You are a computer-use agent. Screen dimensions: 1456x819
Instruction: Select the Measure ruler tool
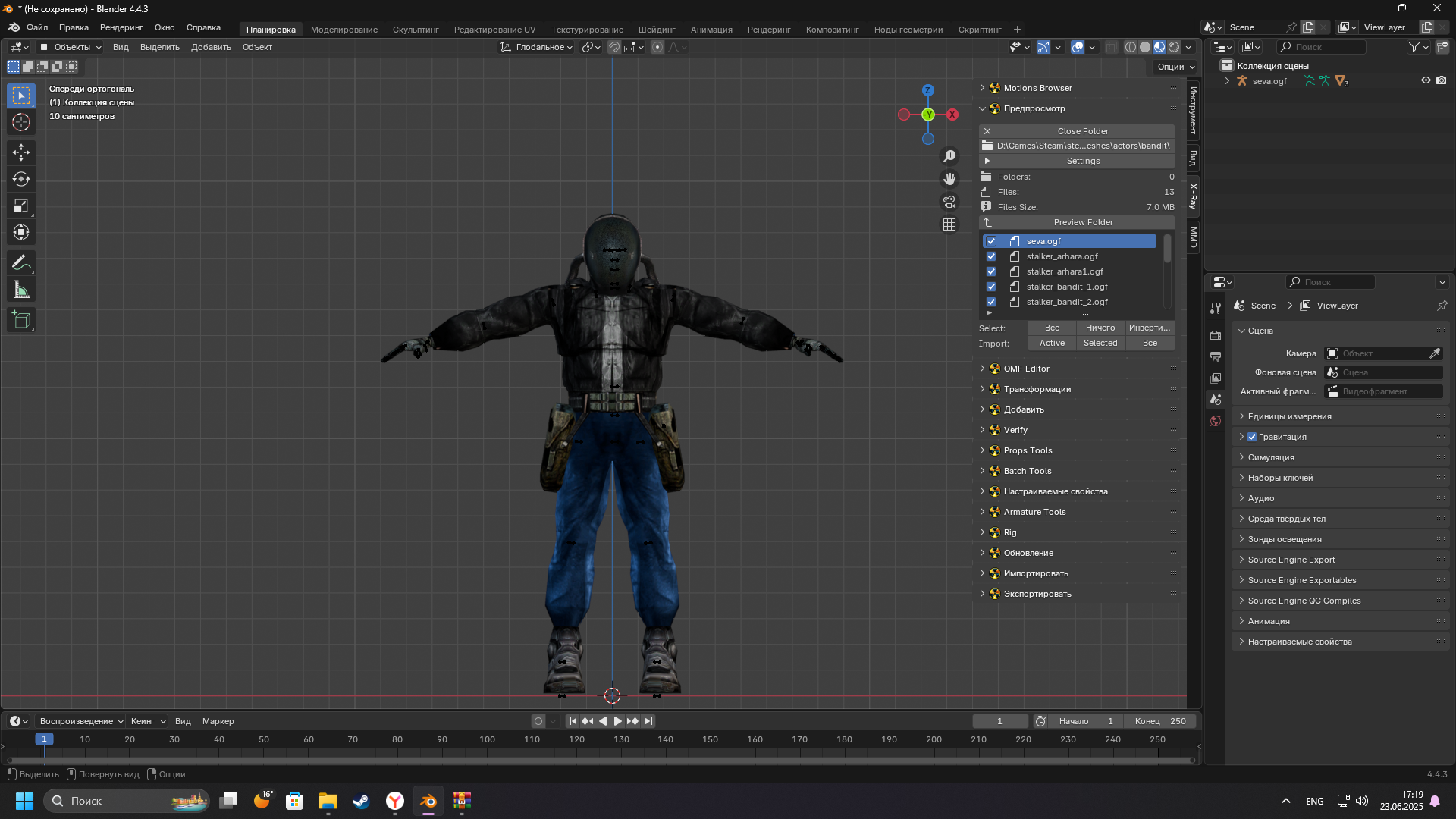coord(21,290)
